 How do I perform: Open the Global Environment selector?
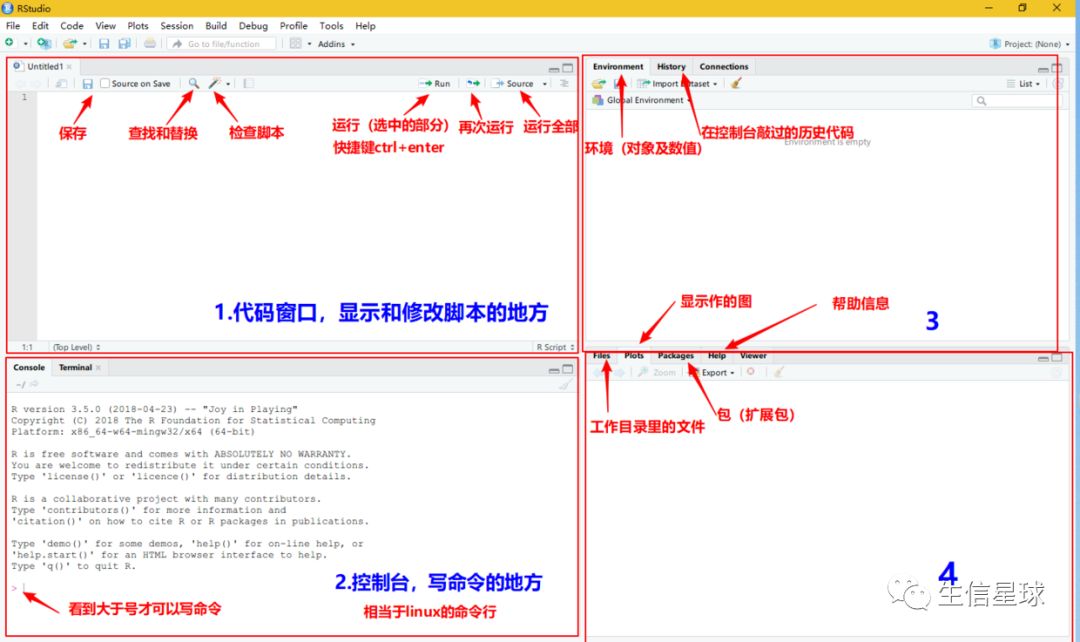[x=642, y=100]
